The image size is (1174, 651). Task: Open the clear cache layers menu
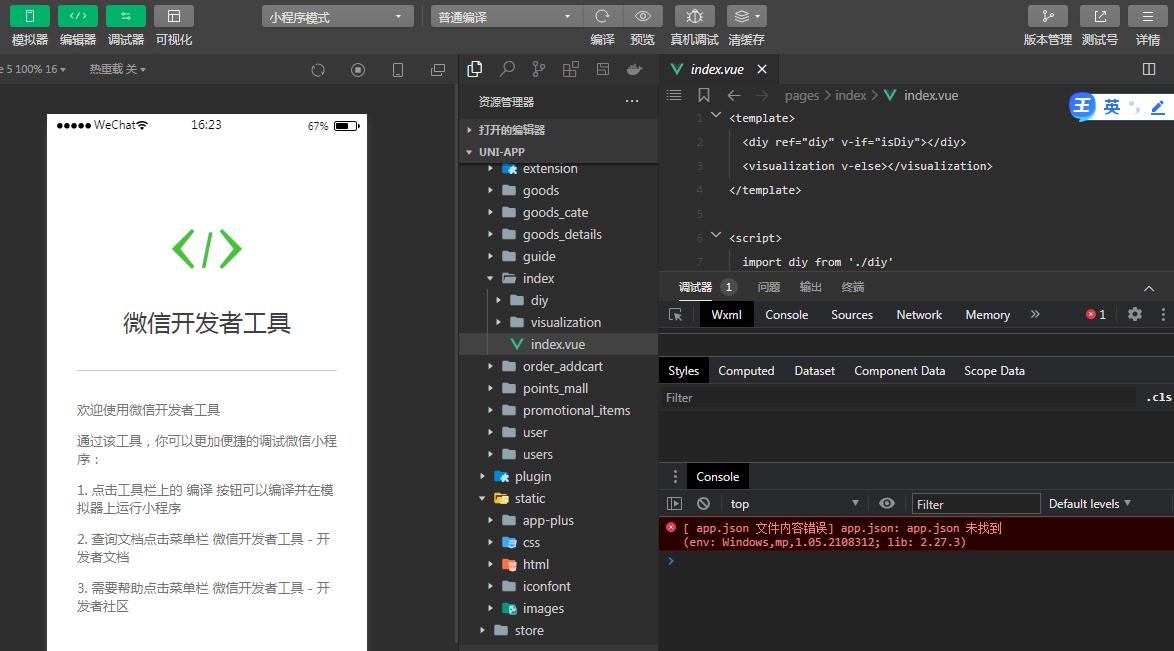click(x=746, y=16)
